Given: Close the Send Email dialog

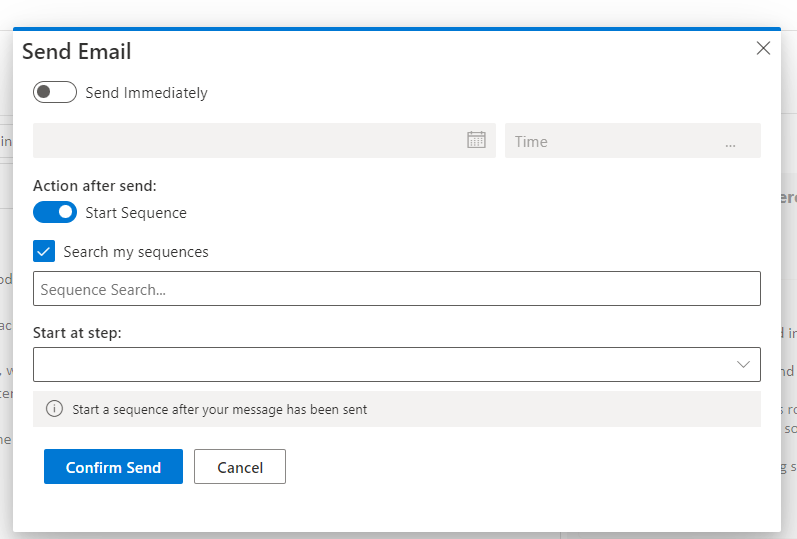Looking at the screenshot, I should tap(763, 48).
